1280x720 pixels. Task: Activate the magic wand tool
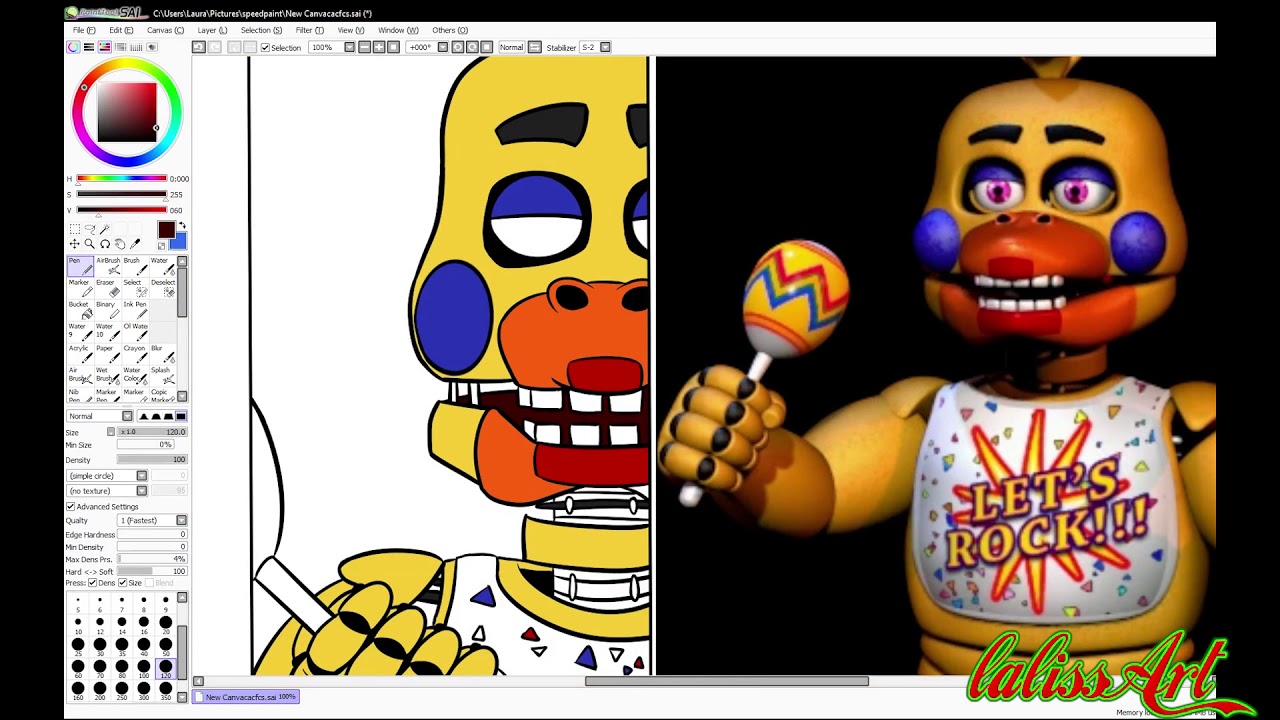(x=104, y=229)
